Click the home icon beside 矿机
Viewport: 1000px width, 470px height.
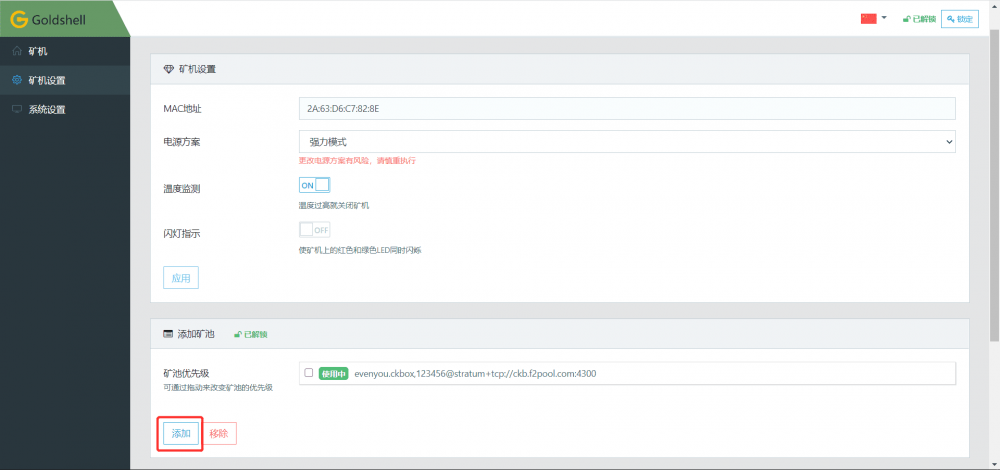pyautogui.click(x=17, y=51)
